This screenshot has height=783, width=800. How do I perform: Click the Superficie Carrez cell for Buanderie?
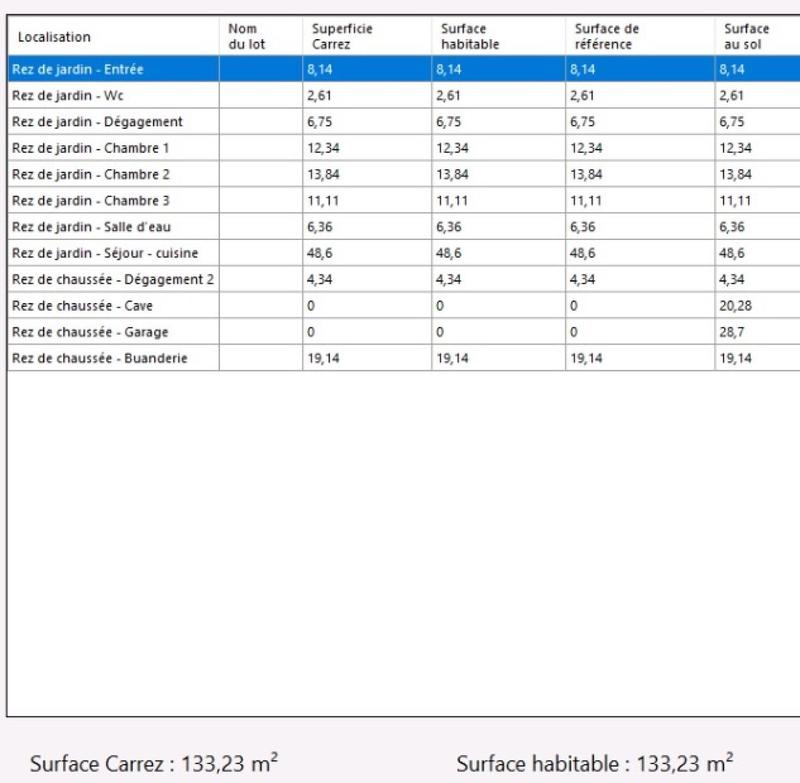pyautogui.click(x=323, y=358)
